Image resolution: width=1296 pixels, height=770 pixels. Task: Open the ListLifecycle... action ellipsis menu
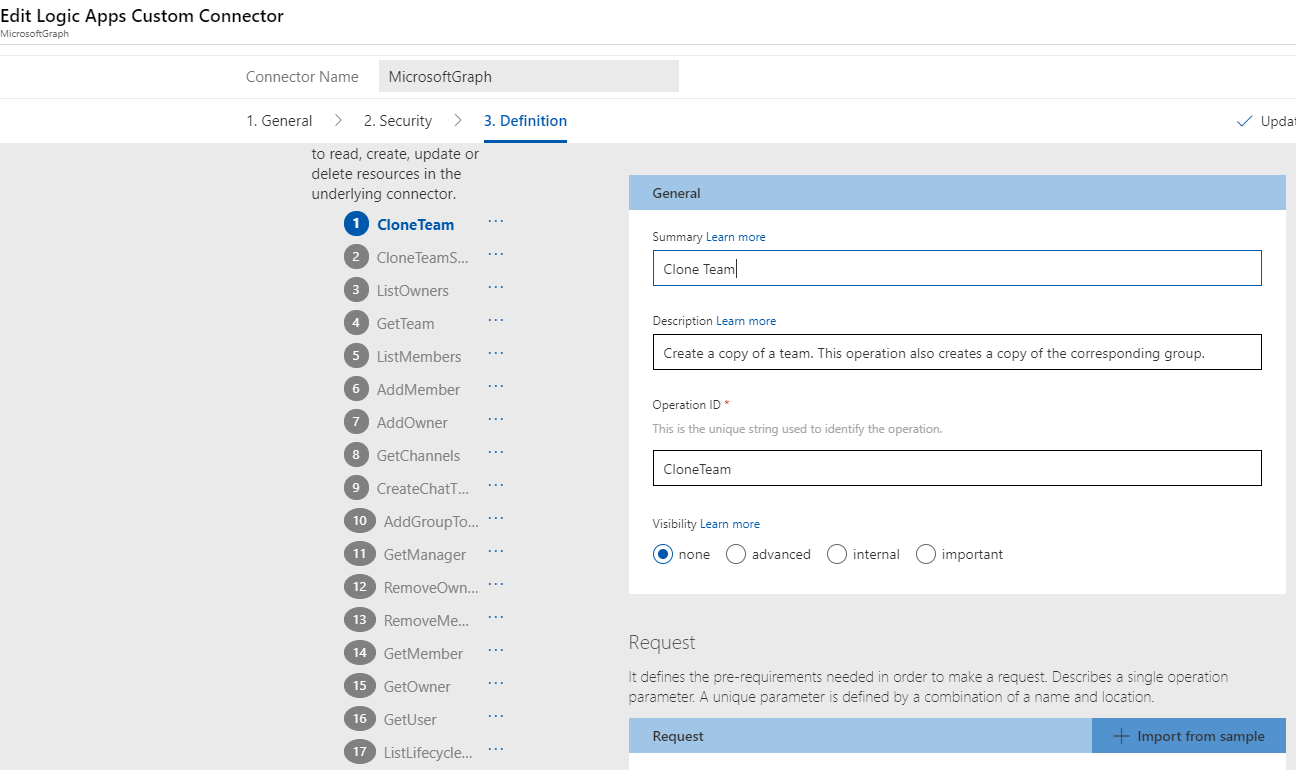(496, 750)
